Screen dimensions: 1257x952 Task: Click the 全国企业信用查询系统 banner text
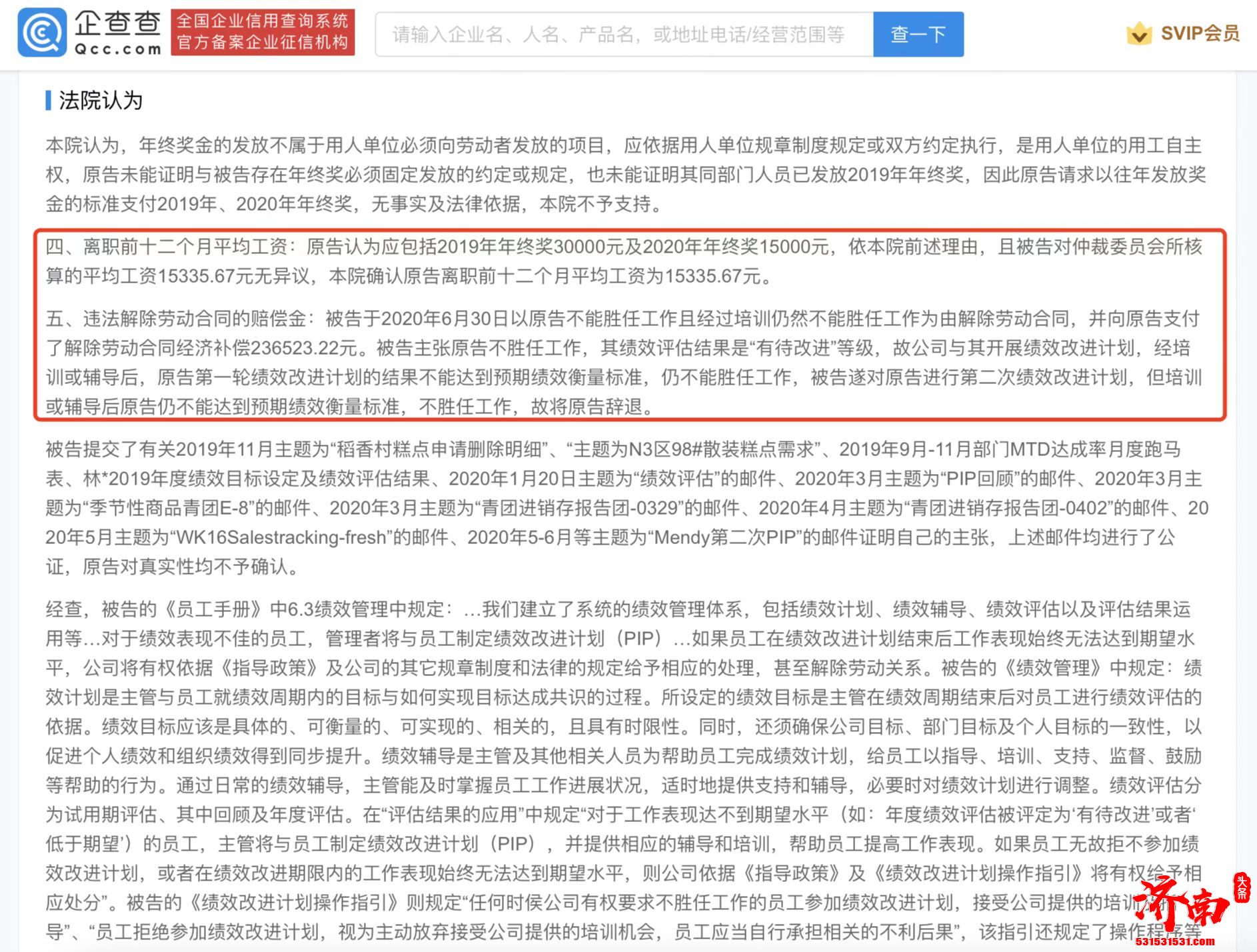tap(264, 21)
